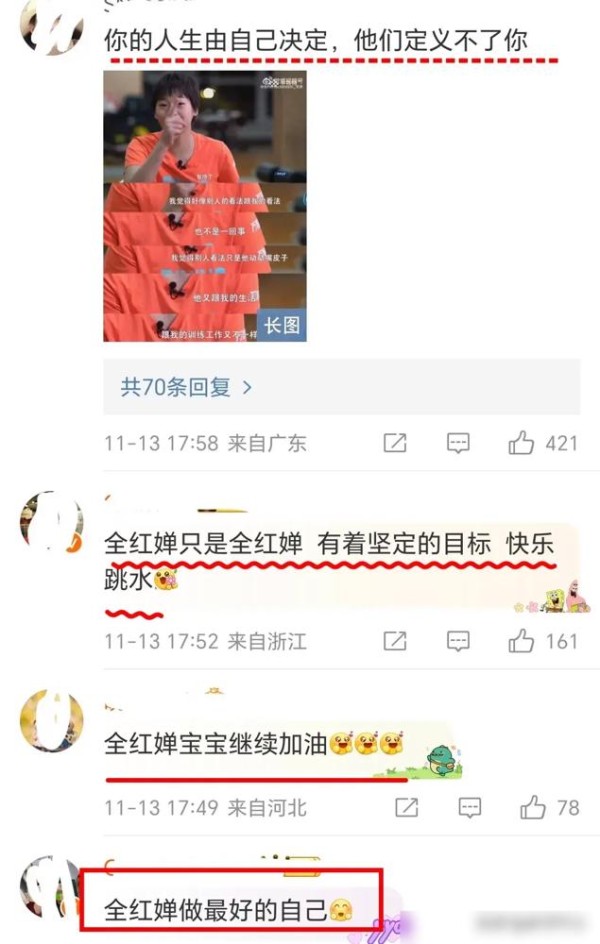Like the Hebei comment with 78 likes

533,807
